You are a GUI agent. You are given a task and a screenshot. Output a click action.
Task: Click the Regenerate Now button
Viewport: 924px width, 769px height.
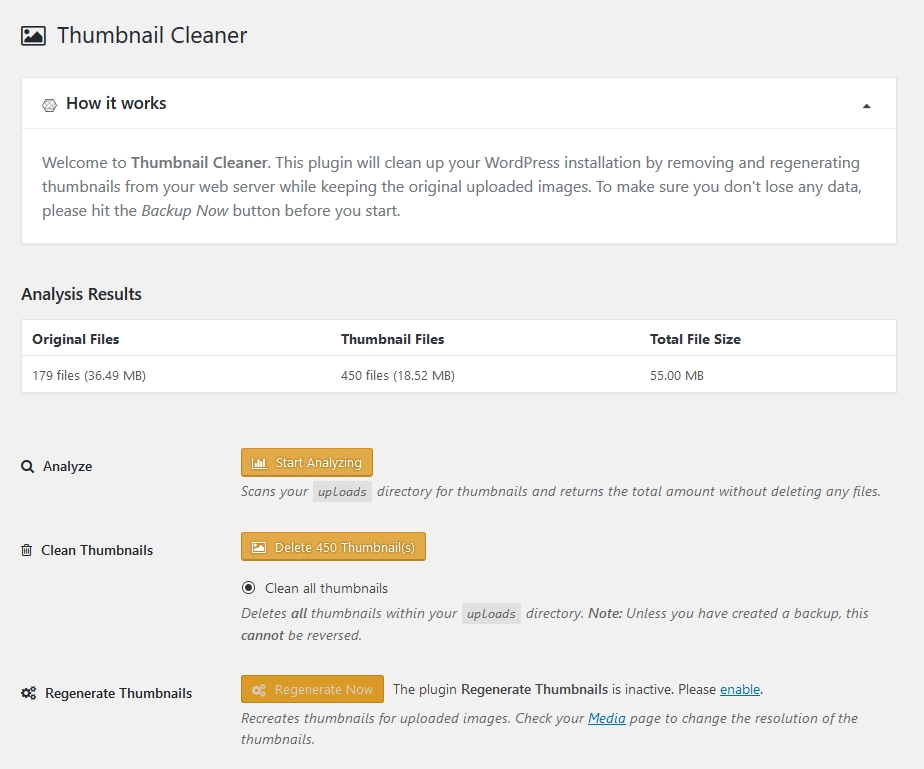(312, 689)
